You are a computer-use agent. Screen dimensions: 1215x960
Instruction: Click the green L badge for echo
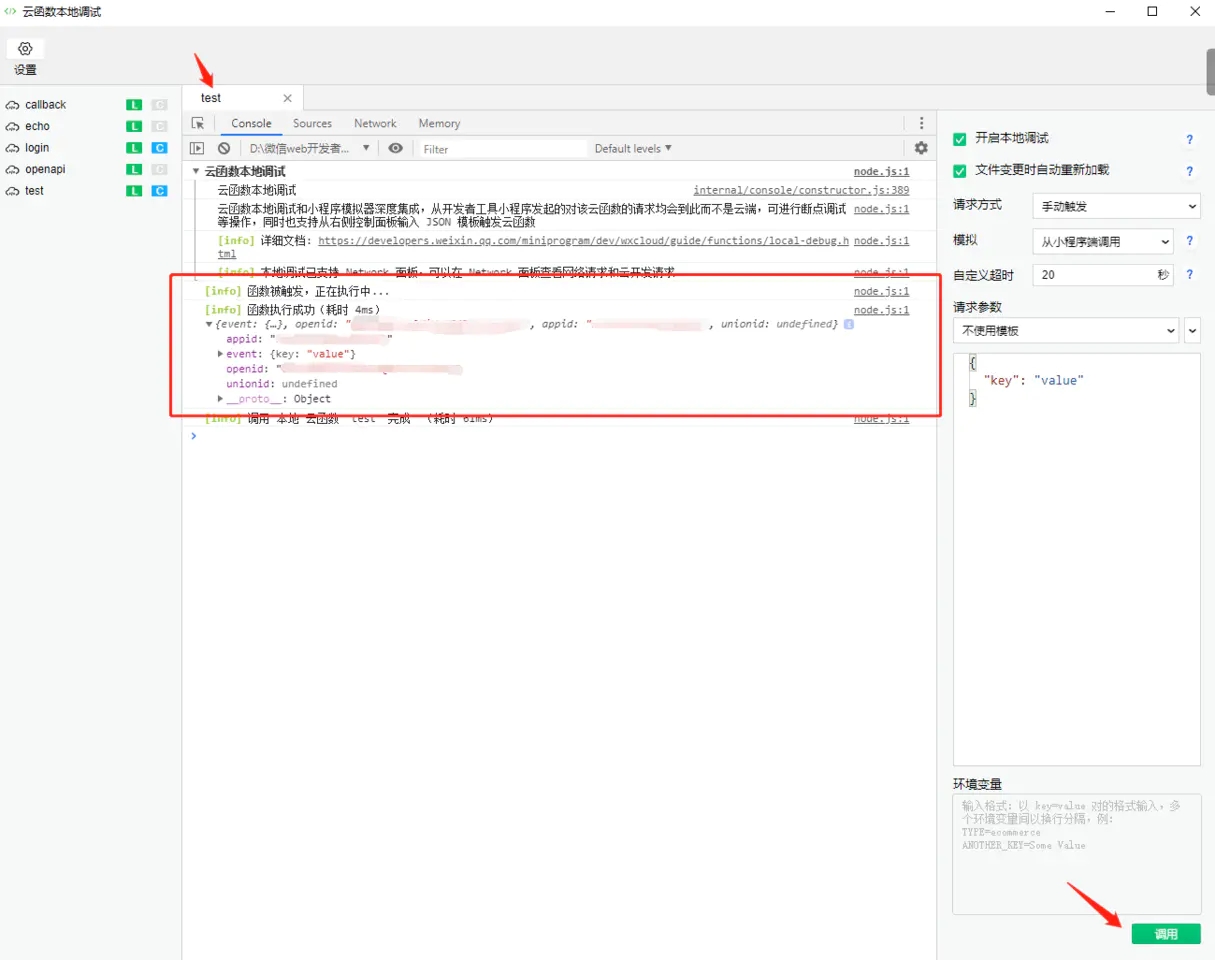click(x=134, y=127)
